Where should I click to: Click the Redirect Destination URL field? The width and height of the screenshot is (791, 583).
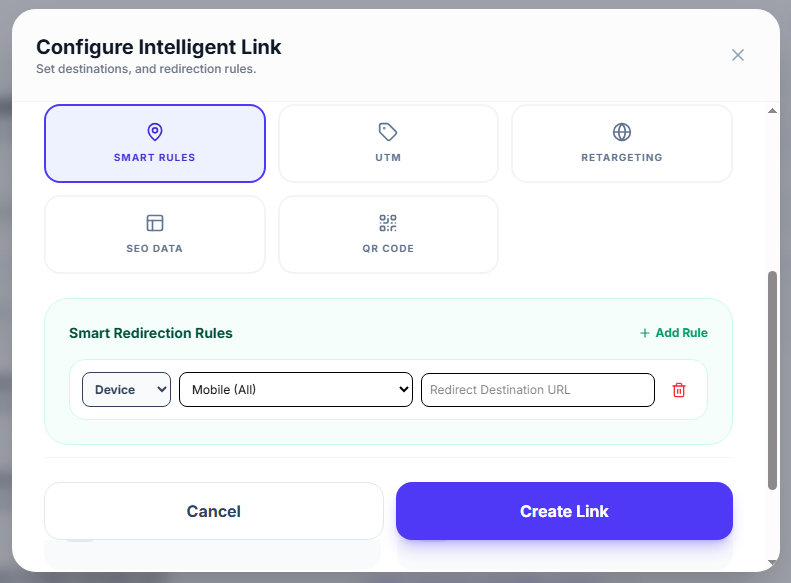(538, 390)
